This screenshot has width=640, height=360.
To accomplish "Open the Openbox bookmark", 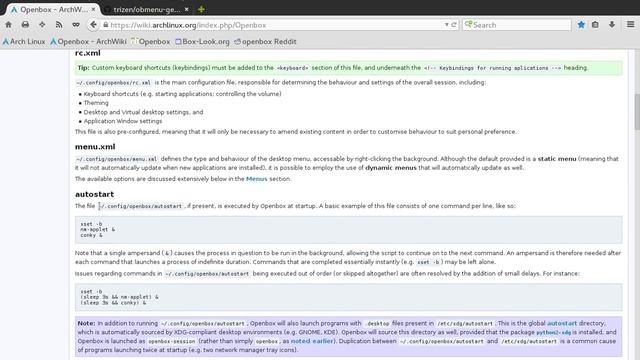I will pyautogui.click(x=151, y=42).
